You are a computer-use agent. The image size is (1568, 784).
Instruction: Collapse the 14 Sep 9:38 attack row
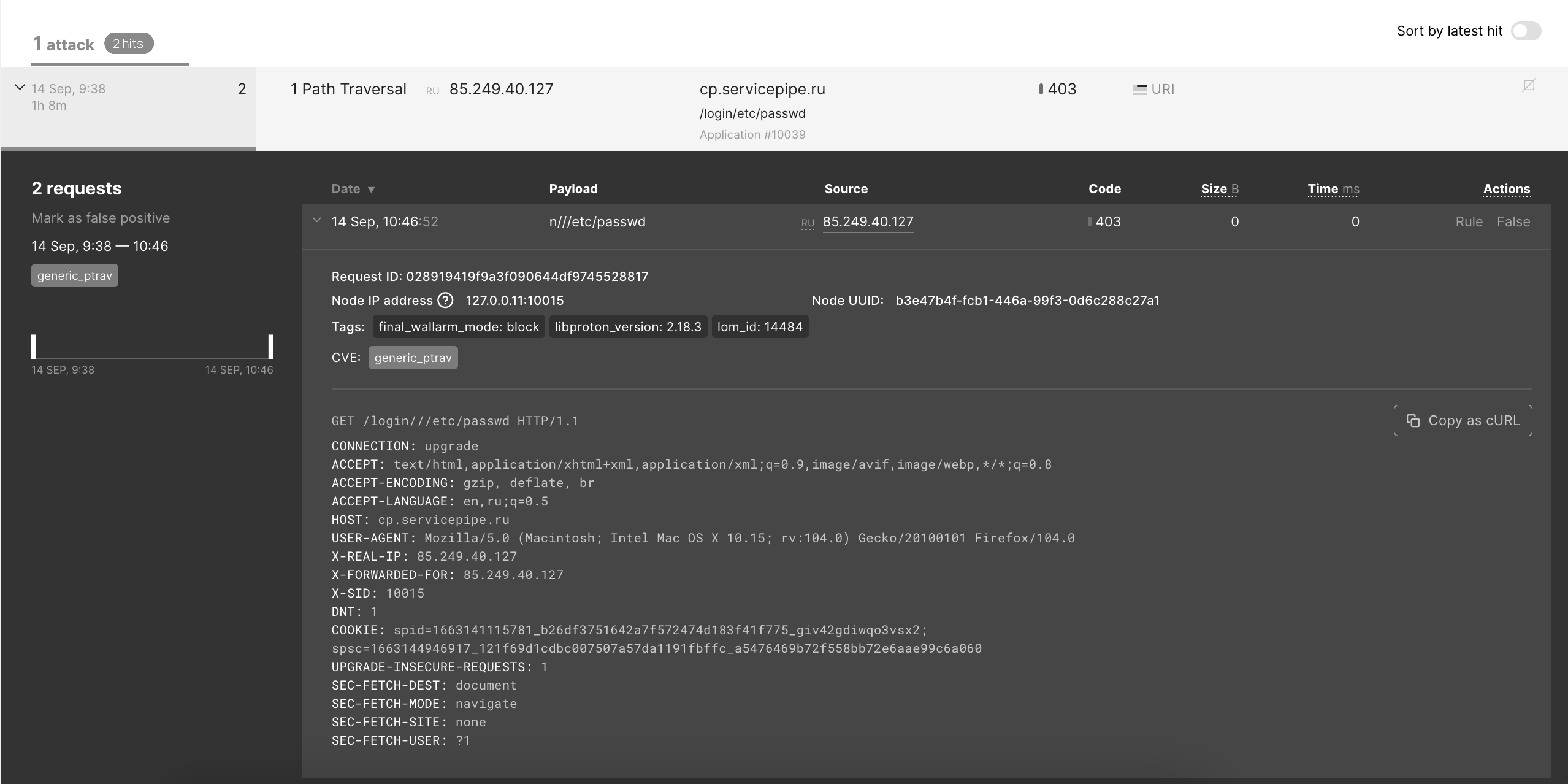click(x=20, y=88)
